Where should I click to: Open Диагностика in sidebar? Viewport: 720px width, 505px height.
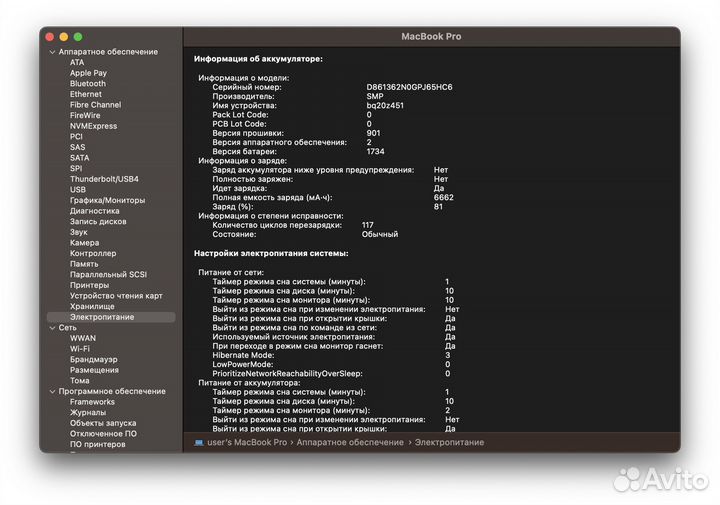[95, 211]
